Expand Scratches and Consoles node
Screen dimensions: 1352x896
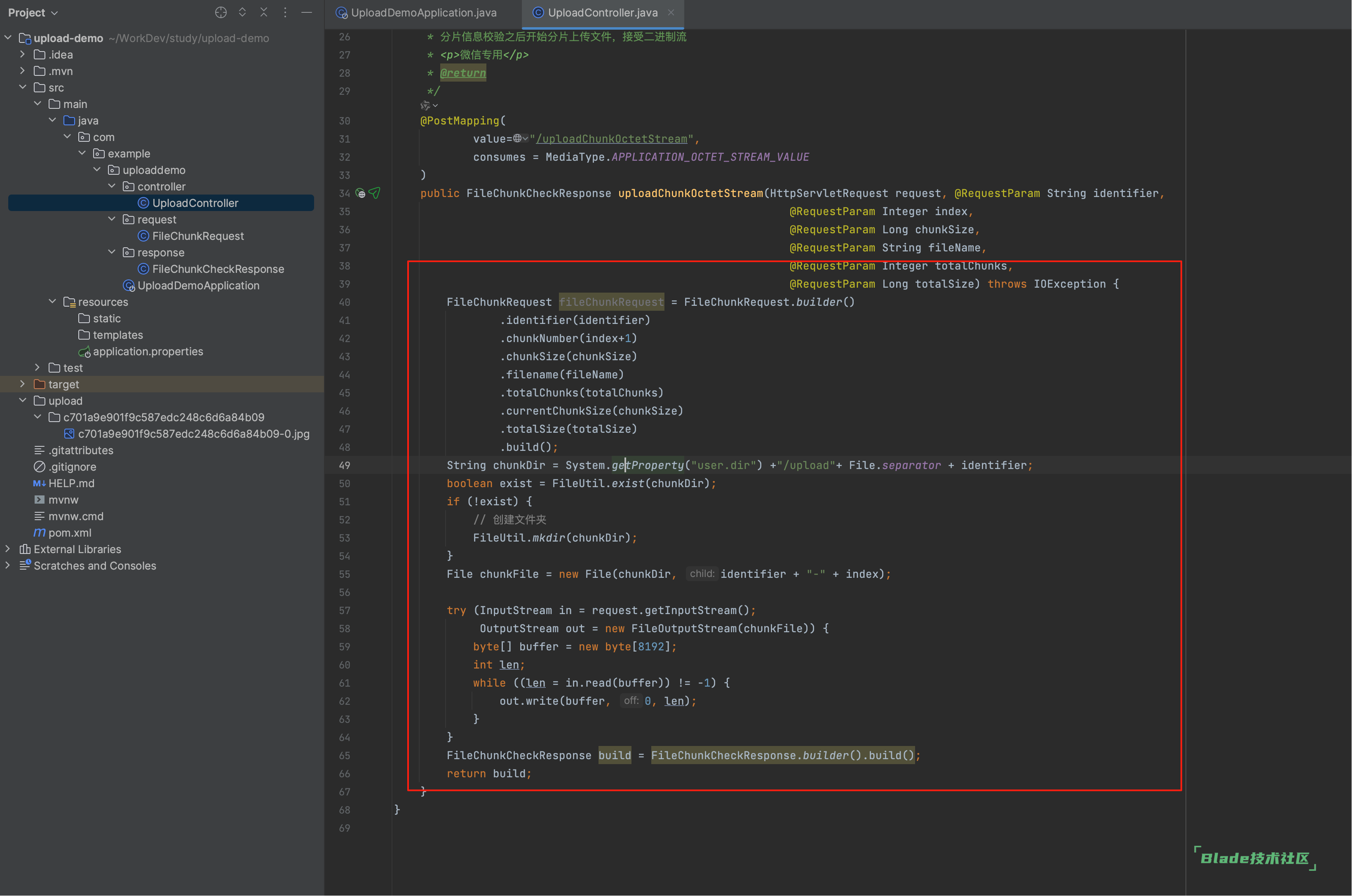click(x=7, y=566)
